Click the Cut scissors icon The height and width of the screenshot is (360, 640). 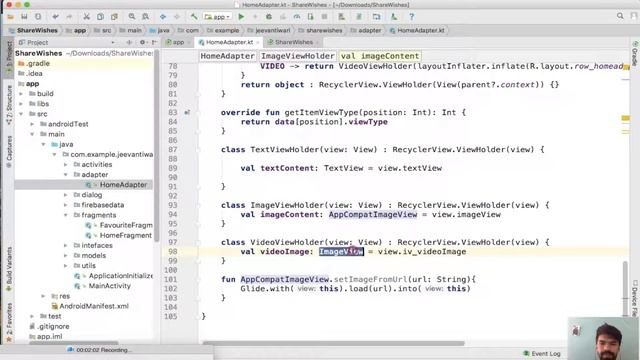pos(87,17)
